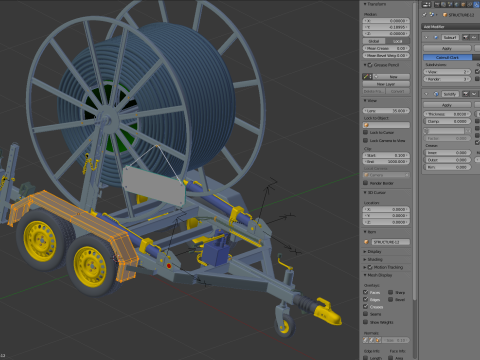This screenshot has height=360, width=480.
Task: Click the Solidify modifier icon
Action: click(x=436, y=94)
